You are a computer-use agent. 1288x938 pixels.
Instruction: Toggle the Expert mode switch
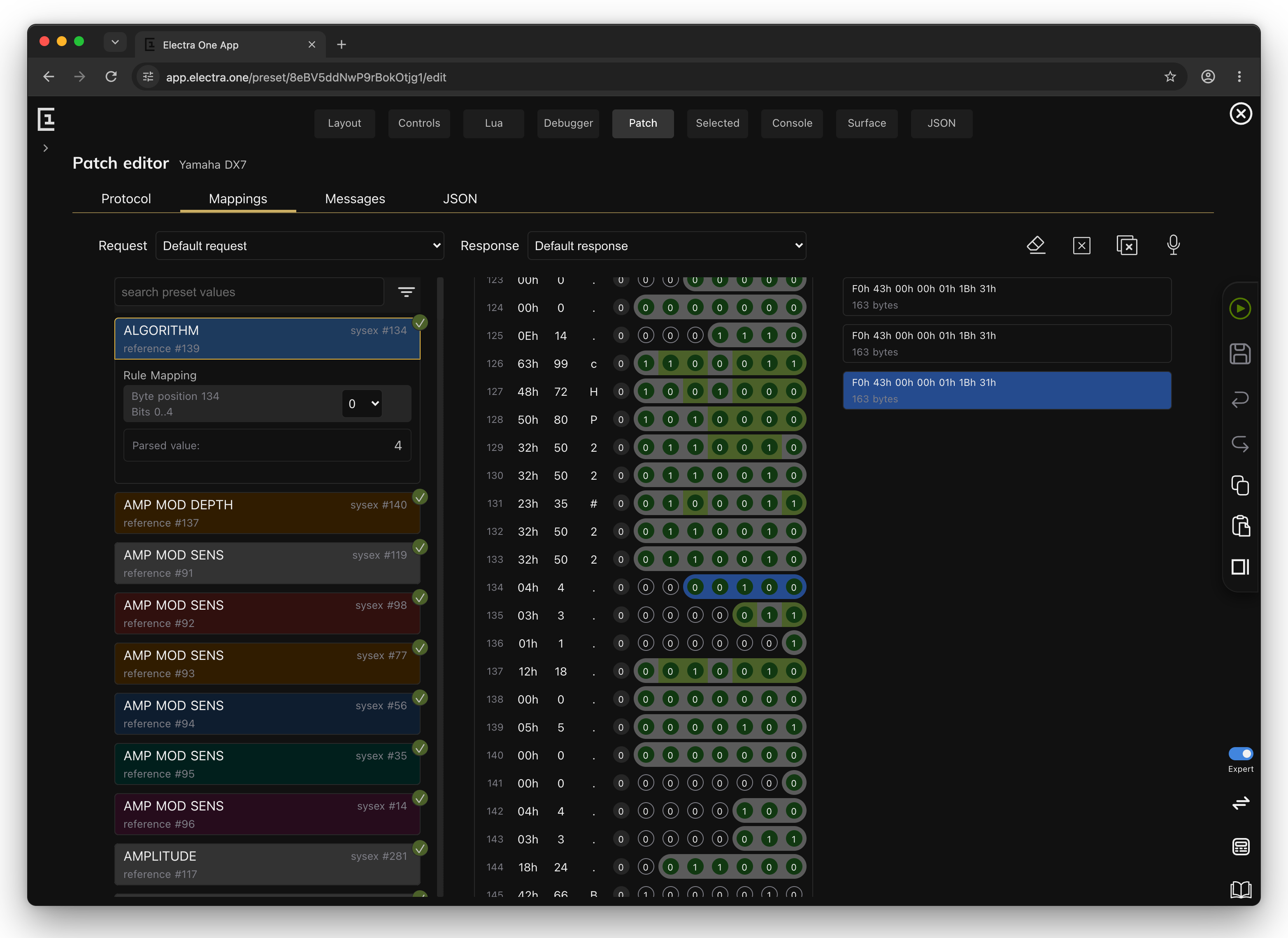1240,753
